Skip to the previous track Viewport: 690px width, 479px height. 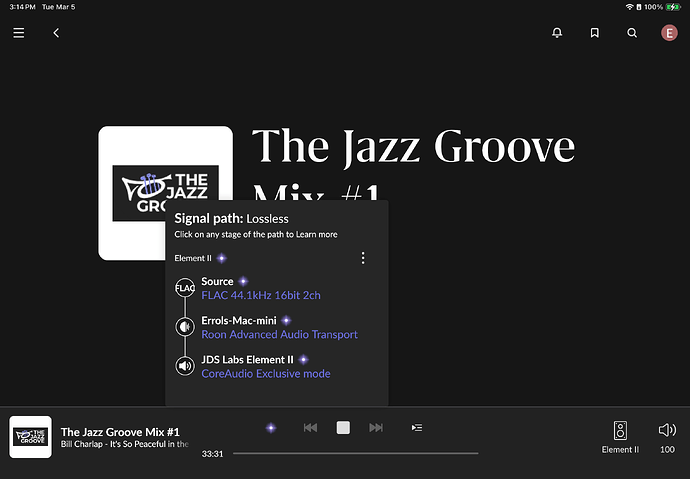click(310, 428)
